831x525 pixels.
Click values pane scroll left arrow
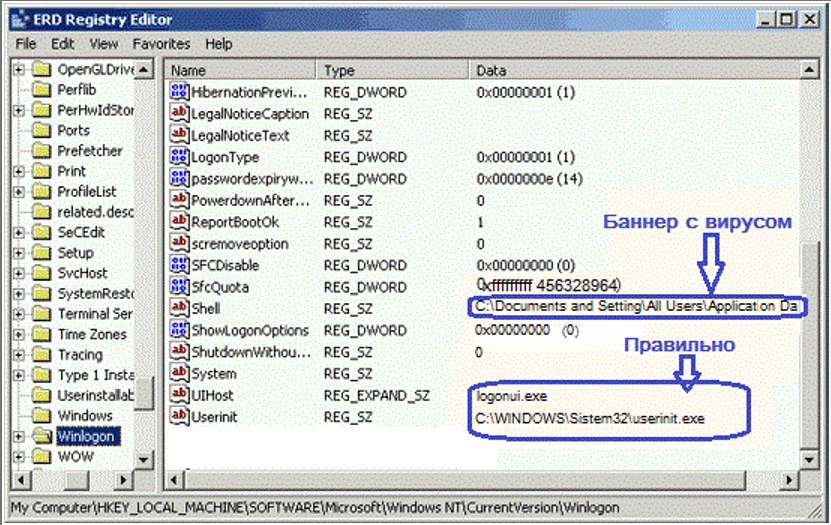pyautogui.click(x=174, y=480)
